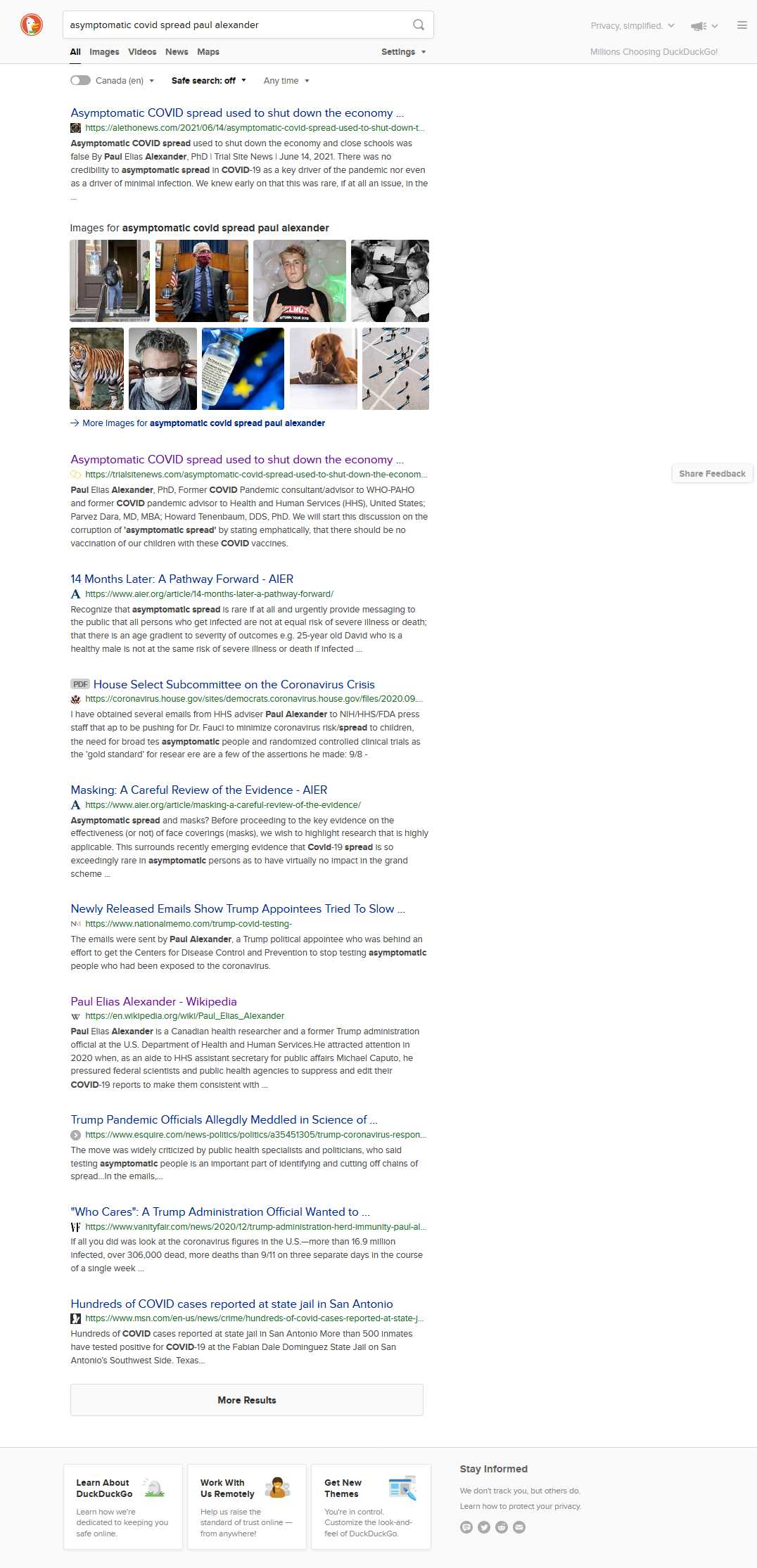Image resolution: width=757 pixels, height=1568 pixels.
Task: Open the Learn About DuckDuckGo card
Action: pos(123,1507)
